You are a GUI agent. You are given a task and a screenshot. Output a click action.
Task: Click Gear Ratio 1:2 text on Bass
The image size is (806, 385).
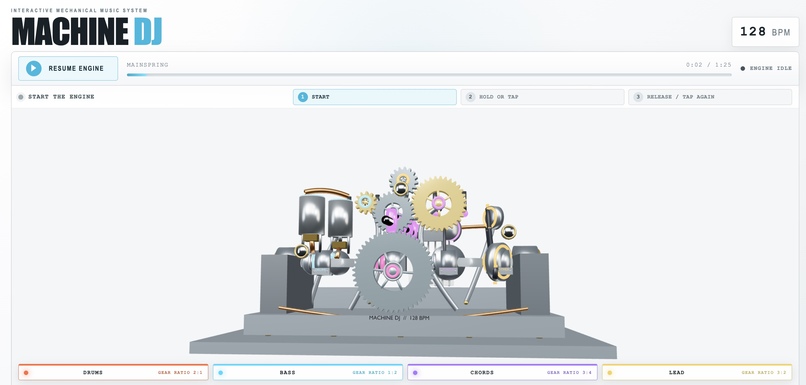pyautogui.click(x=375, y=373)
